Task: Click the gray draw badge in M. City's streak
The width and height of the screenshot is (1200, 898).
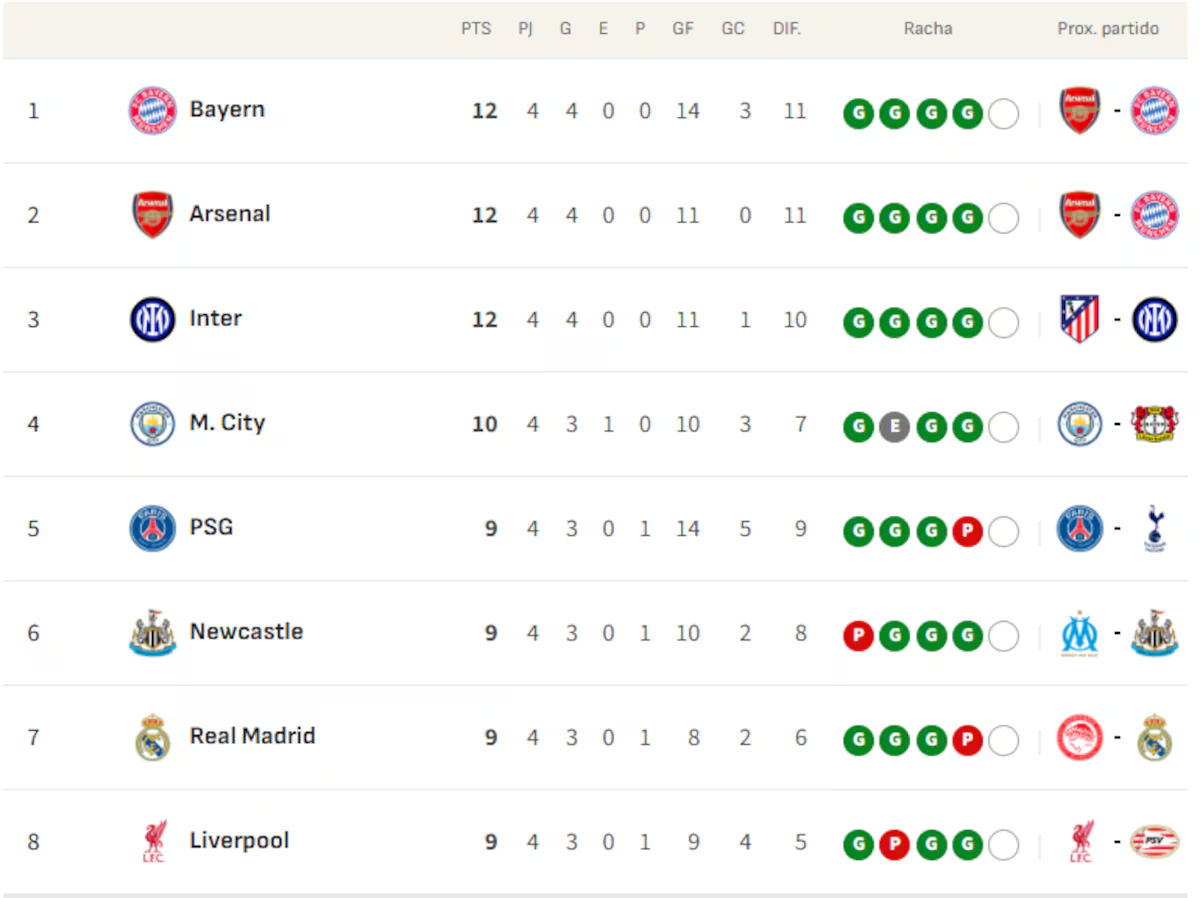Action: (894, 427)
